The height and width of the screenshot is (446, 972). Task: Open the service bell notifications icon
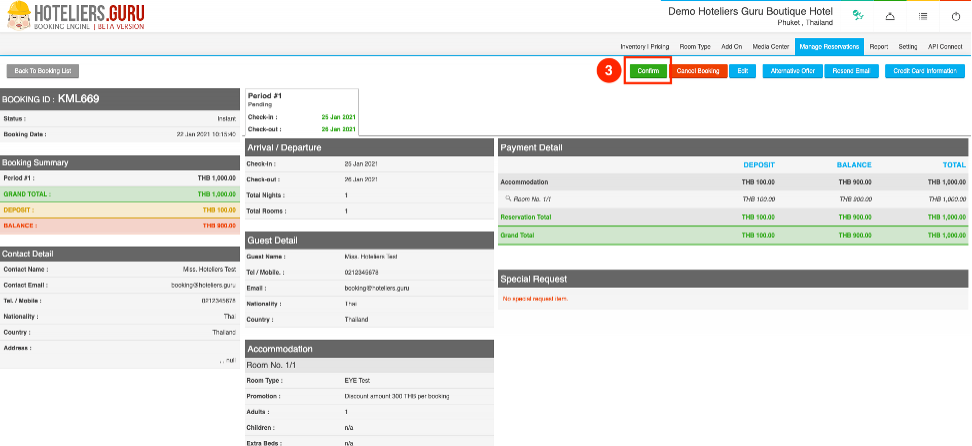[x=890, y=16]
